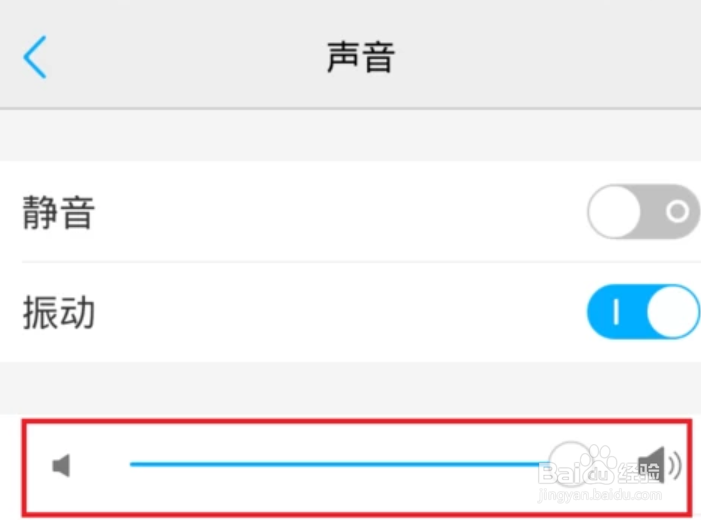Image resolution: width=701 pixels, height=520 pixels.
Task: Go back using the blue arrow
Action: pyautogui.click(x=35, y=57)
